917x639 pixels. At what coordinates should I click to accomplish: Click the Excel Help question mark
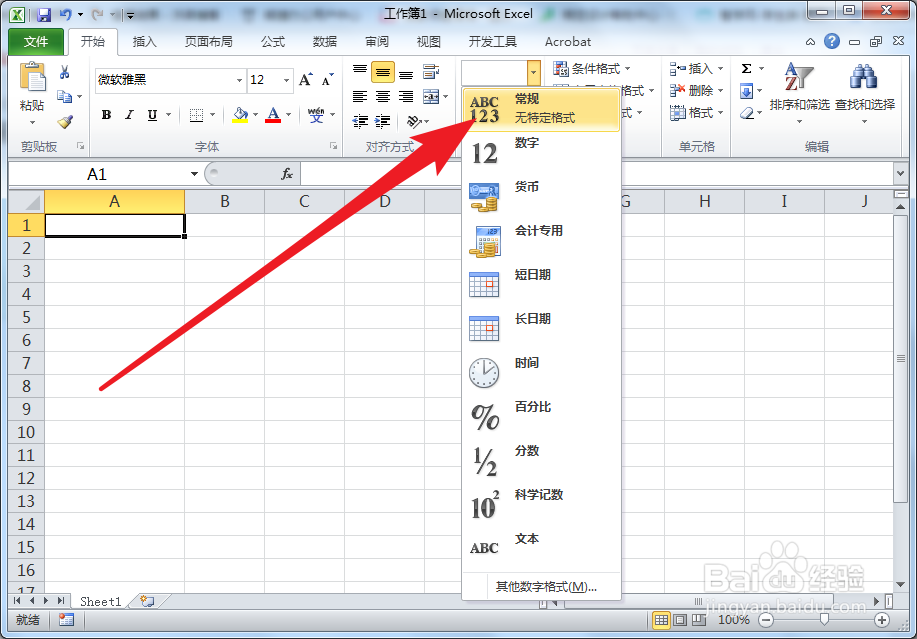[x=832, y=41]
